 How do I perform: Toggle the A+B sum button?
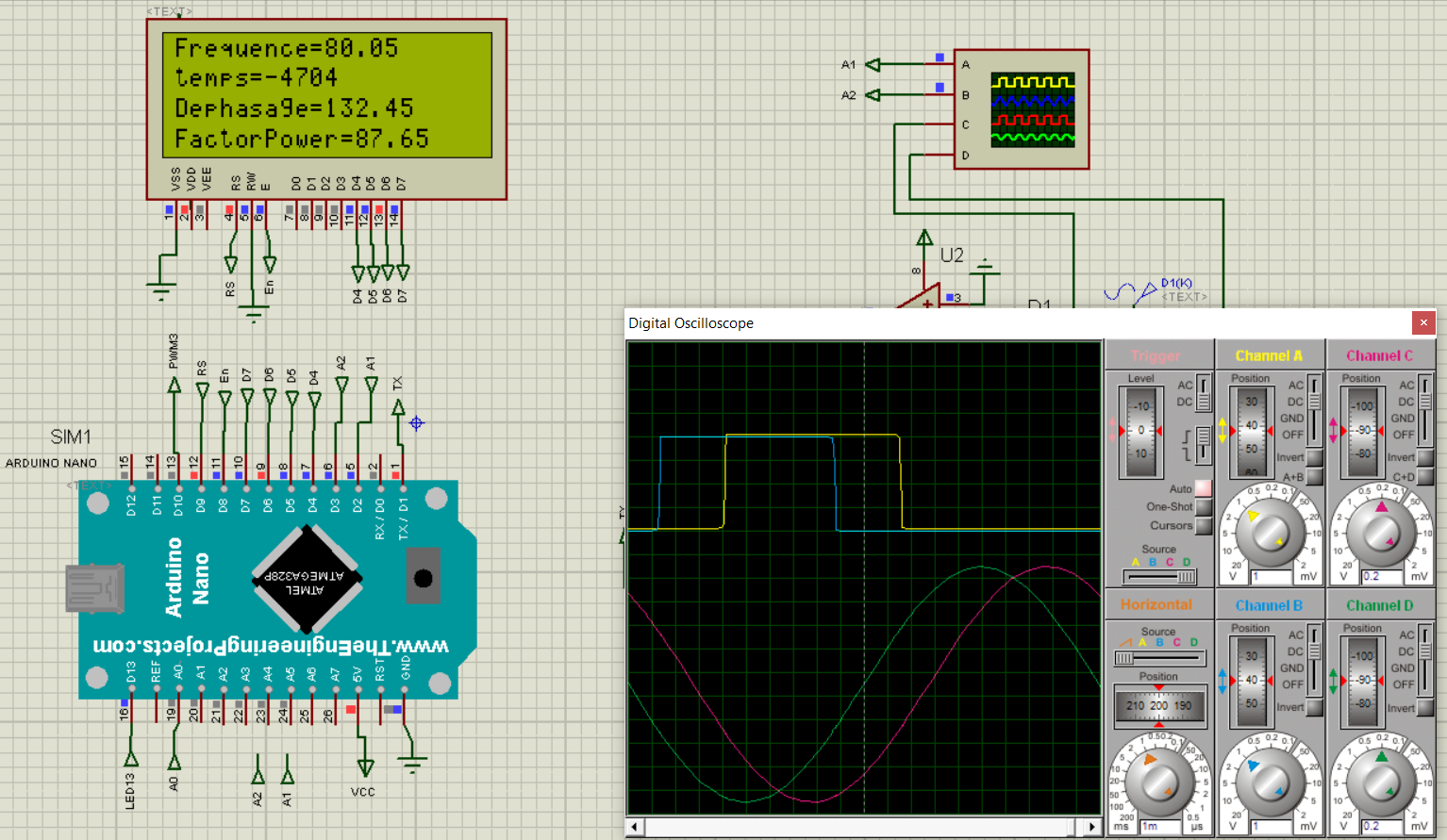[1314, 477]
